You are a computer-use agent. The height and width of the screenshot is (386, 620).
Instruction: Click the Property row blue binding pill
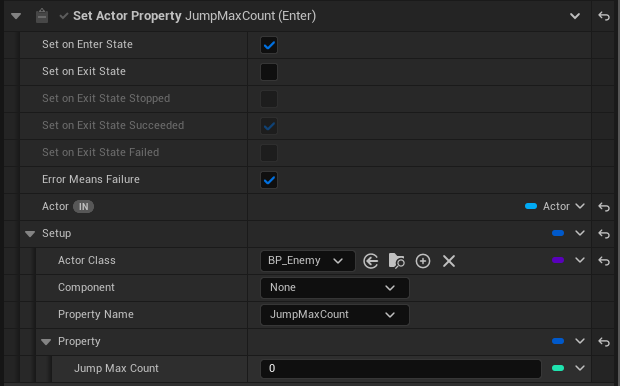(x=558, y=341)
